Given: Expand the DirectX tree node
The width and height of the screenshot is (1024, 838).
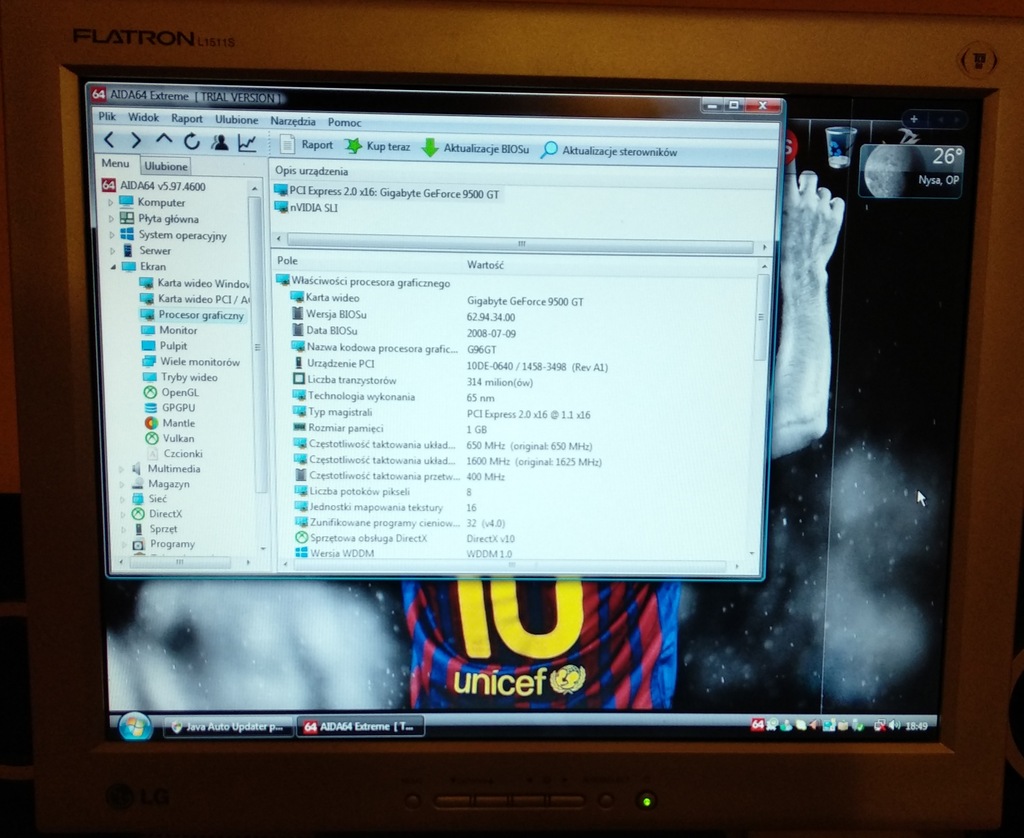Looking at the screenshot, I should [x=122, y=514].
